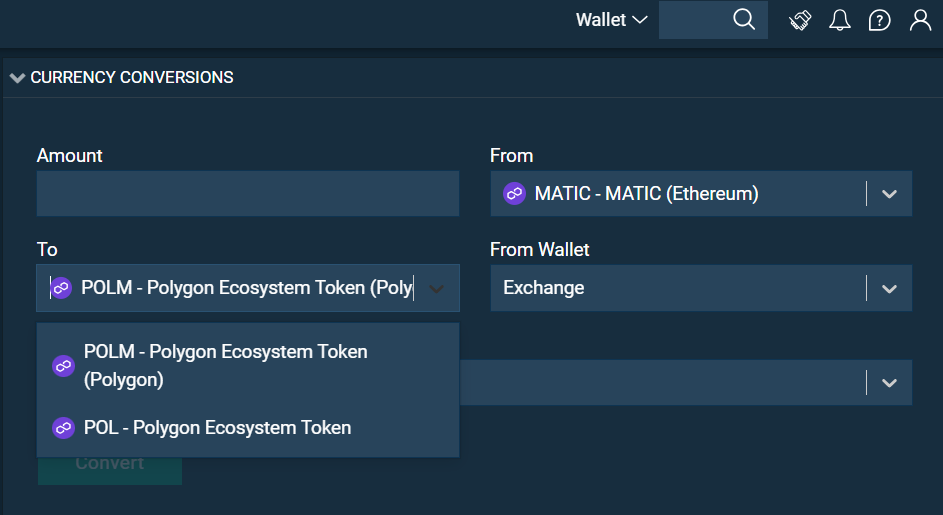Click the MATIC token logo in From field

click(514, 194)
